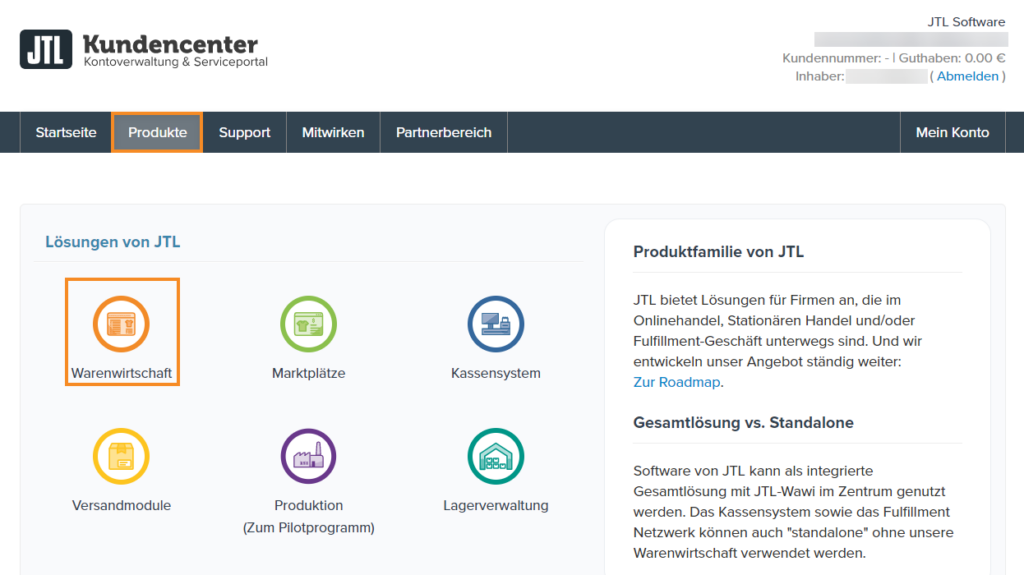Viewport: 1024px width, 575px height.
Task: Open Mein Konto in navigation bar
Action: coord(952,132)
